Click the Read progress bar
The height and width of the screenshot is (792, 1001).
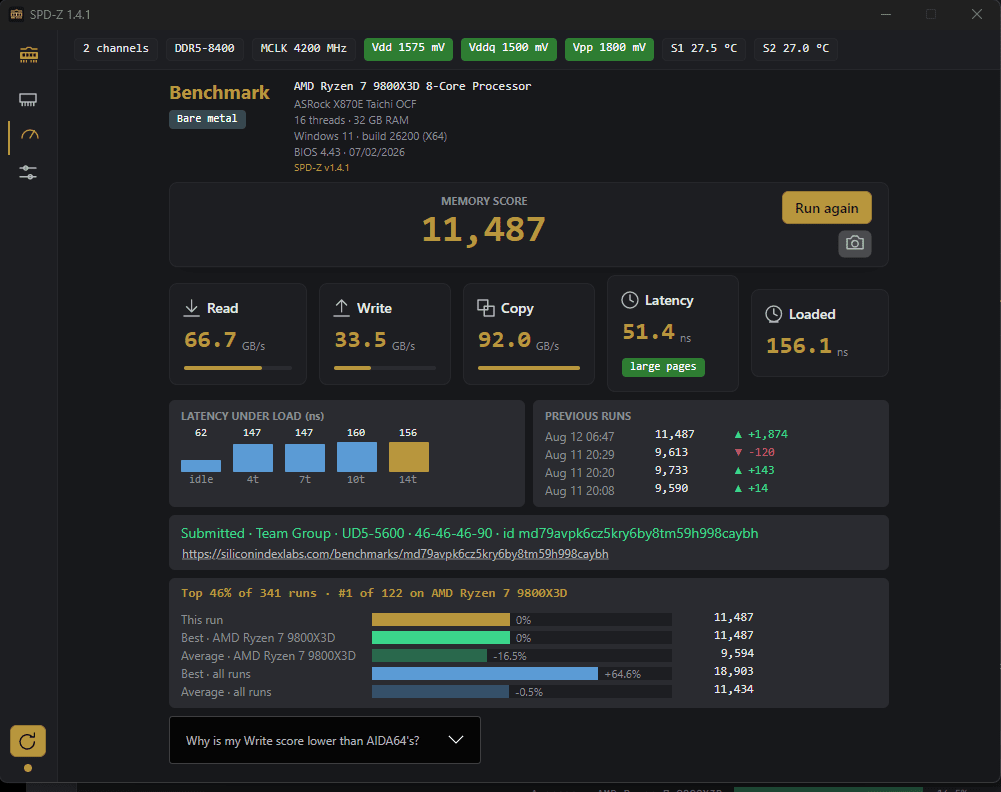[237, 368]
